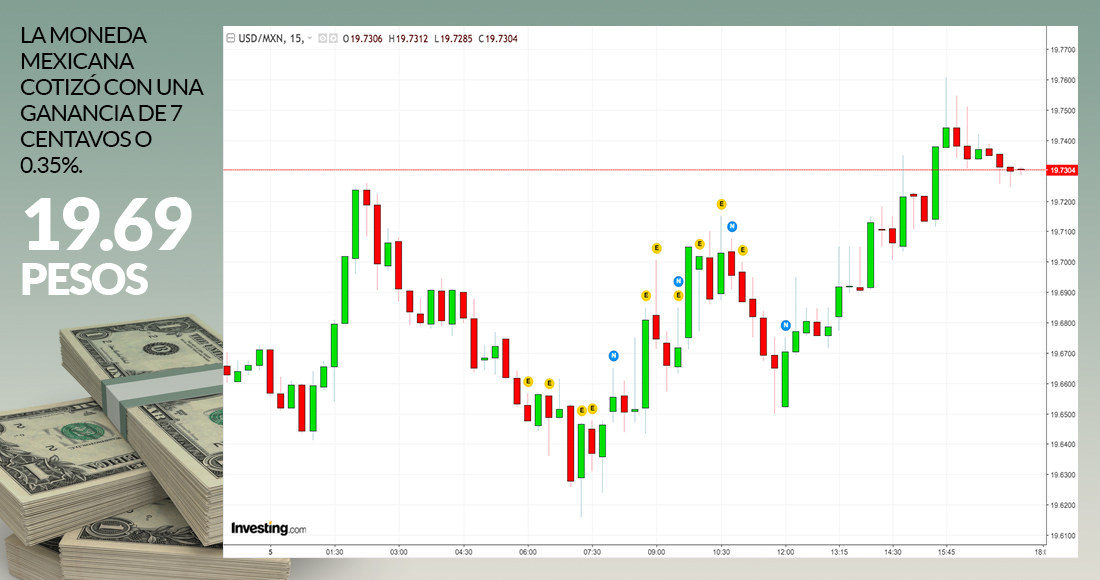Click the 19.7600 price axis label
The image size is (1100, 580).
point(1061,80)
